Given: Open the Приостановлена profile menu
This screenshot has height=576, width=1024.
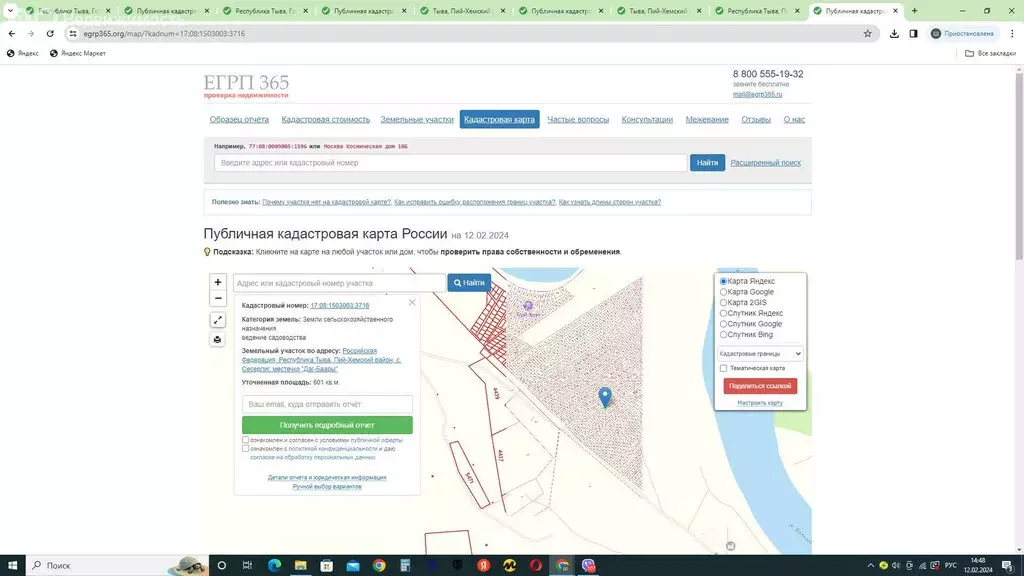Looking at the screenshot, I should click(x=963, y=33).
